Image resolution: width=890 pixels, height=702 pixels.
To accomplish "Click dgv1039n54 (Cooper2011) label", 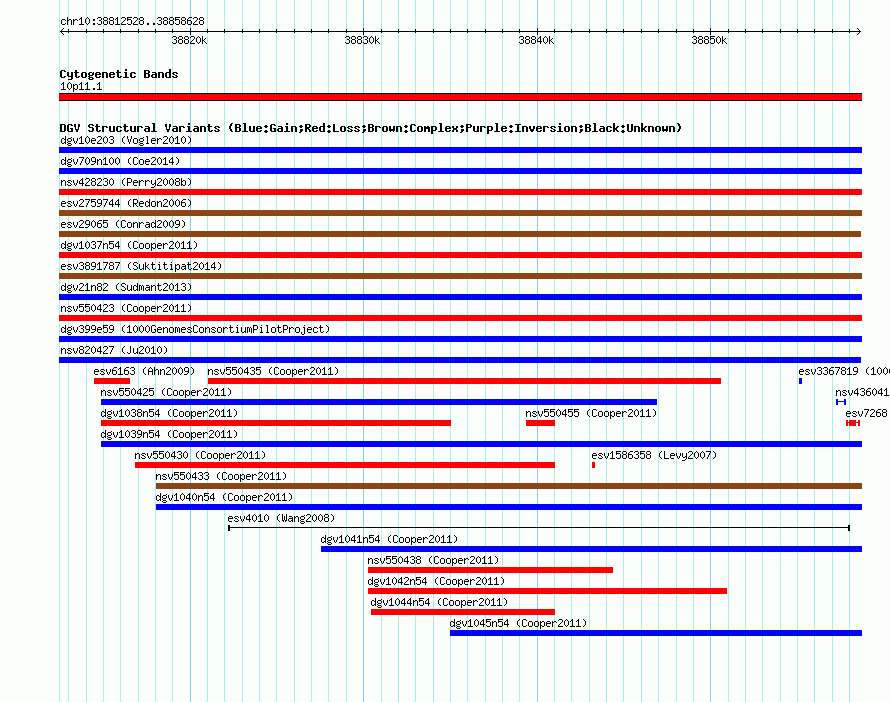I will 169,434.
